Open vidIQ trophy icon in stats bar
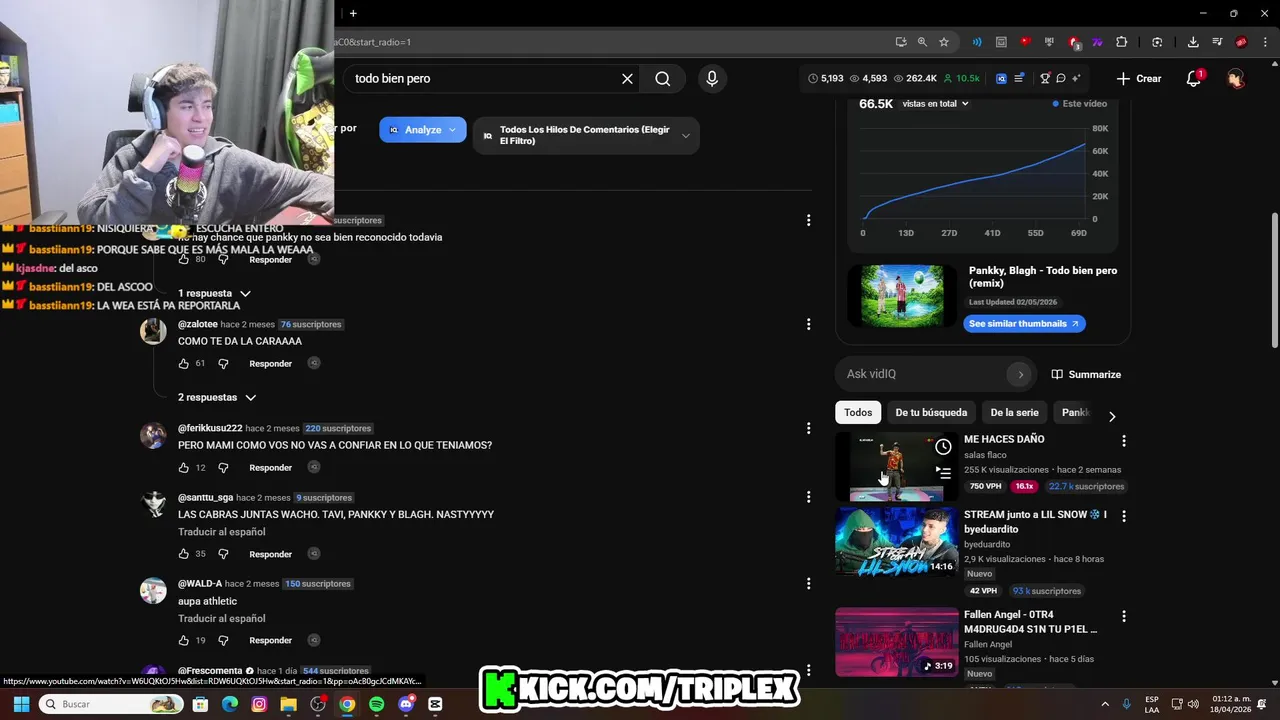 pos(1045,78)
